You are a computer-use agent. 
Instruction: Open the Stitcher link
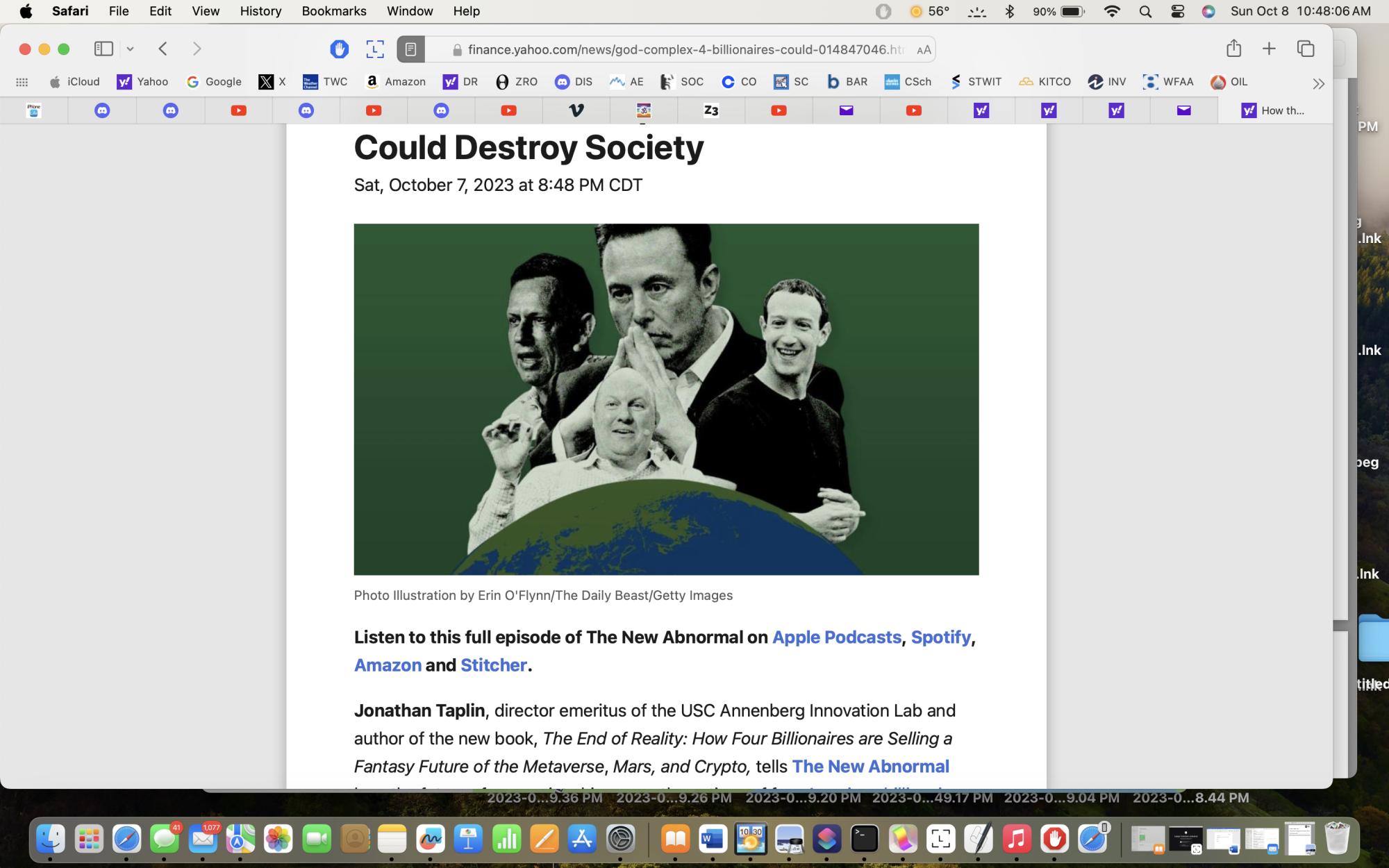tap(493, 665)
